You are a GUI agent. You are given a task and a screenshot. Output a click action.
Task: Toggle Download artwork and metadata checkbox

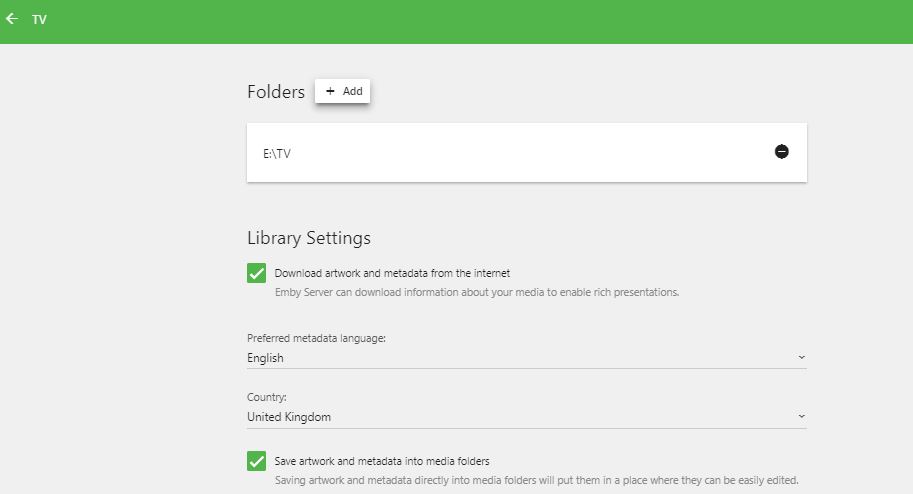(x=257, y=273)
